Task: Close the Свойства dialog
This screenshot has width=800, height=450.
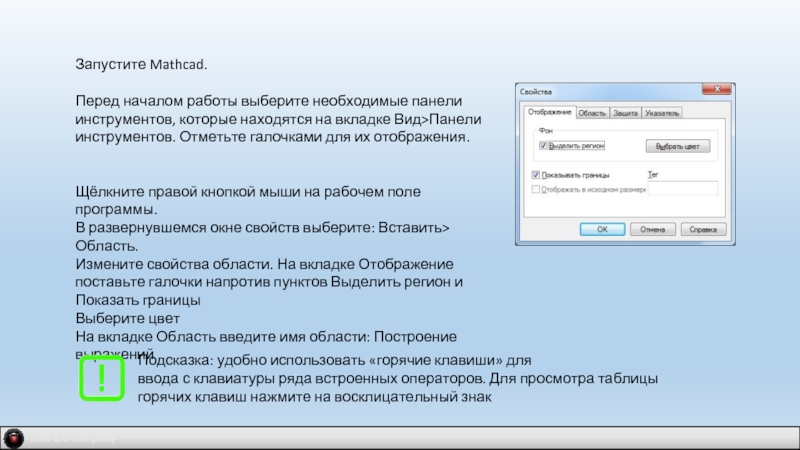Action: tap(717, 89)
